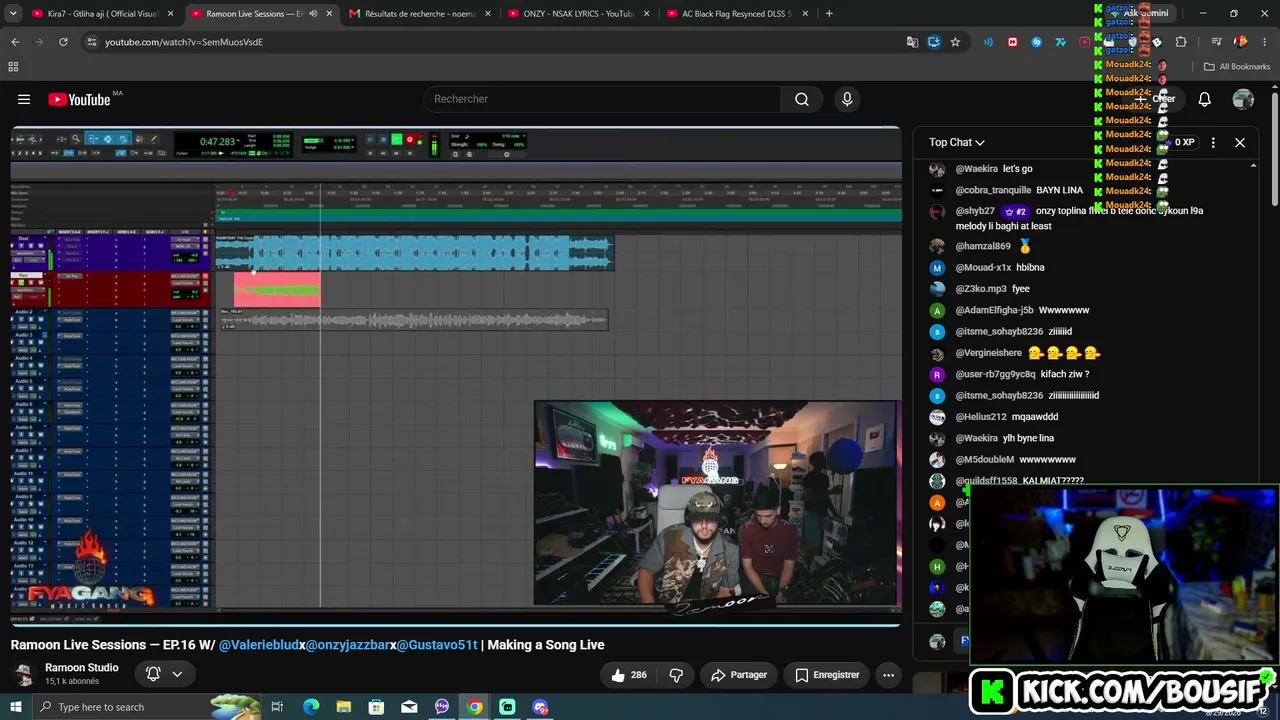
Task: Open Chrome media controls icon
Action: pos(1216,42)
